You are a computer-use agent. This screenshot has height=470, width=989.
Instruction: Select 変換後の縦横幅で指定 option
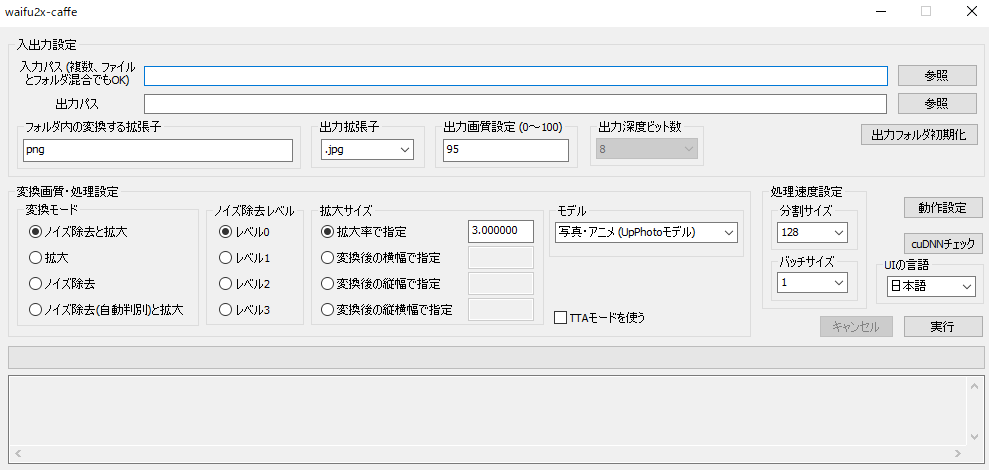[x=387, y=310]
